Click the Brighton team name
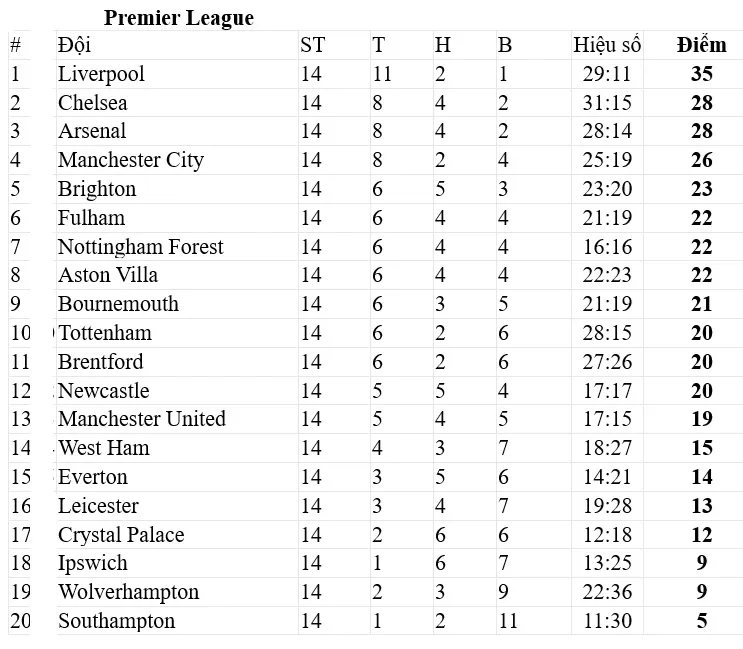This screenshot has height=649, width=743. (96, 189)
